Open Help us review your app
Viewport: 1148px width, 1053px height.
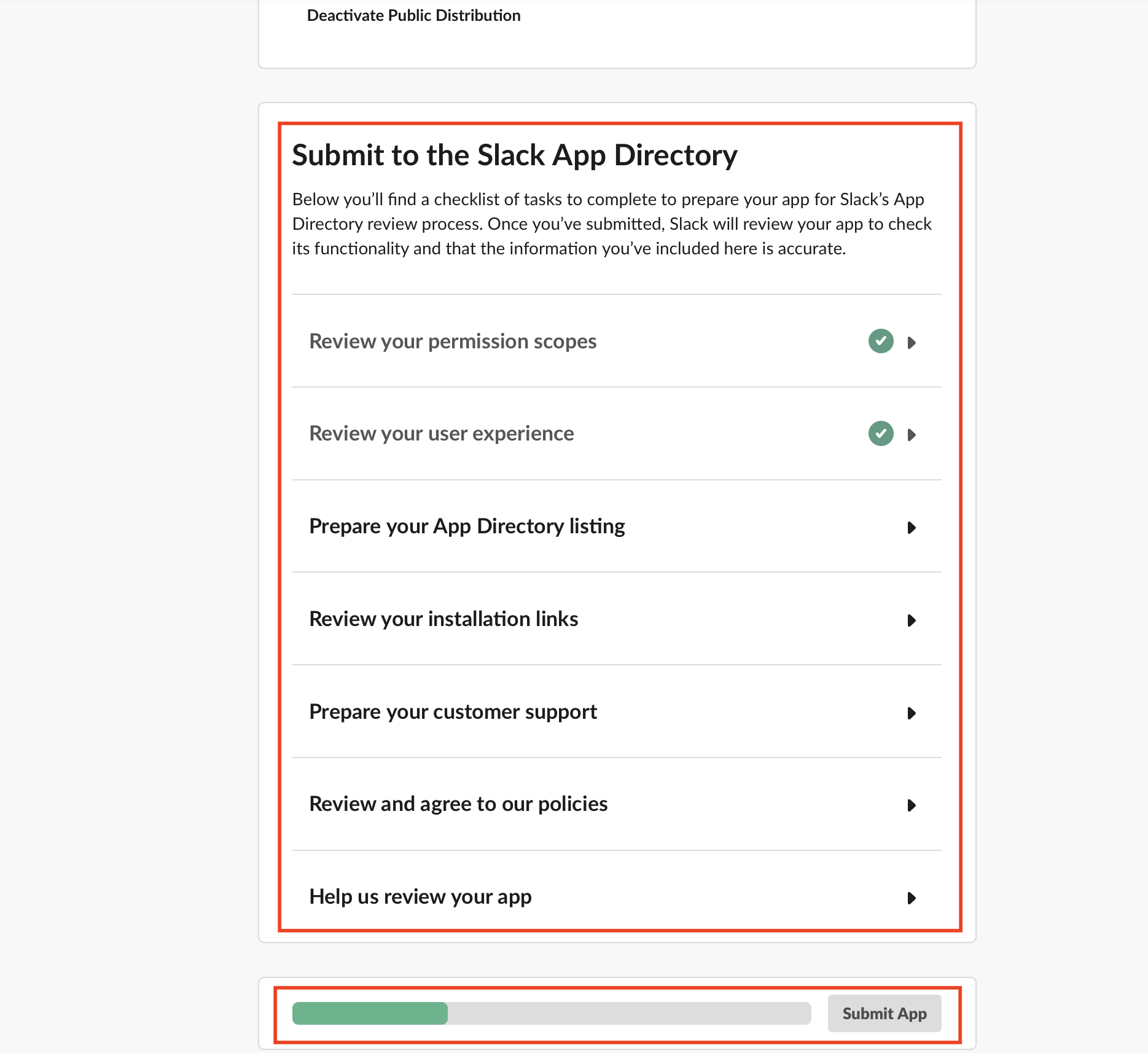(420, 896)
